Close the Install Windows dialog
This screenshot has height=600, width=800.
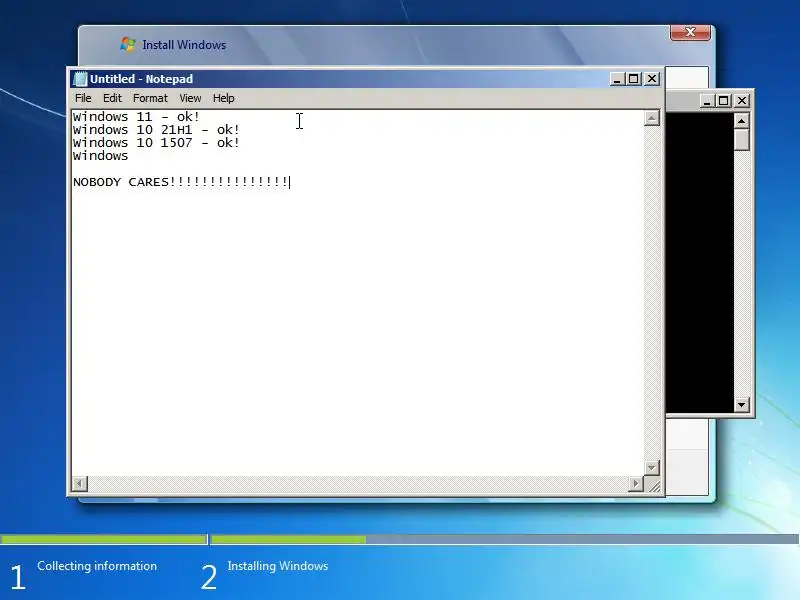[690, 32]
